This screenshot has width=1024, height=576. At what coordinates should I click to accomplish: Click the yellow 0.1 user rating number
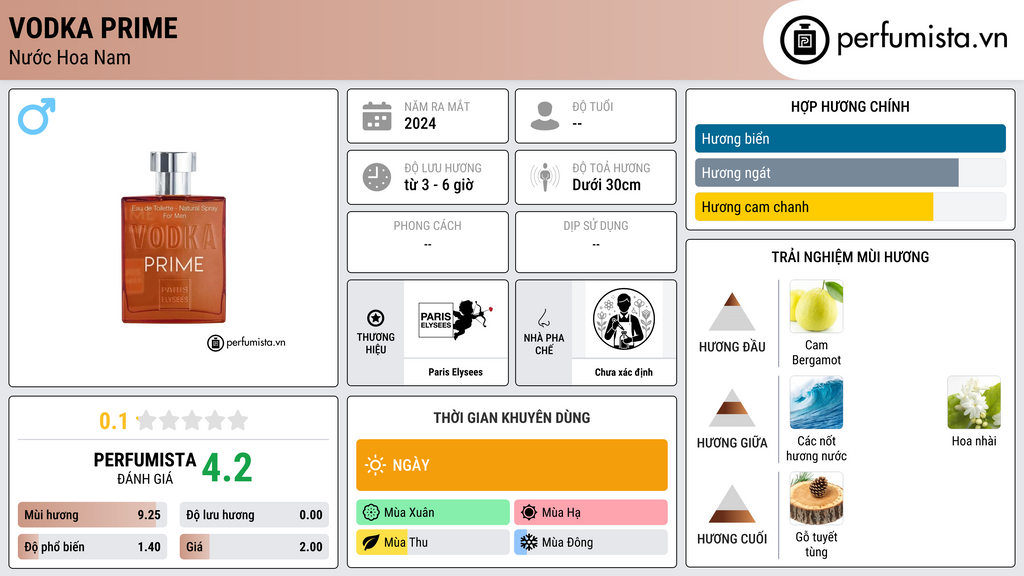114,421
